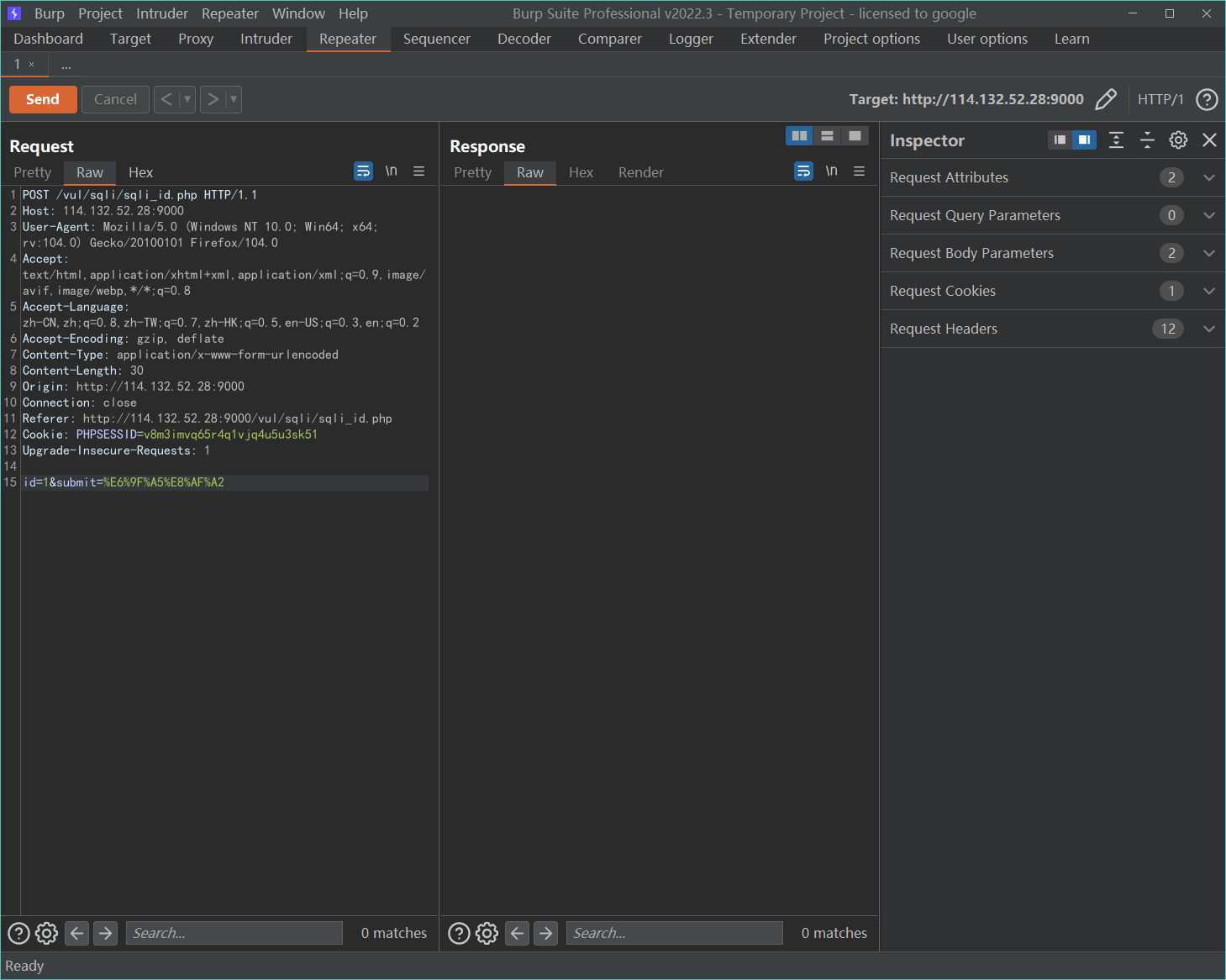Set combined single-panel layout
This screenshot has width=1226, height=980.
855,135
